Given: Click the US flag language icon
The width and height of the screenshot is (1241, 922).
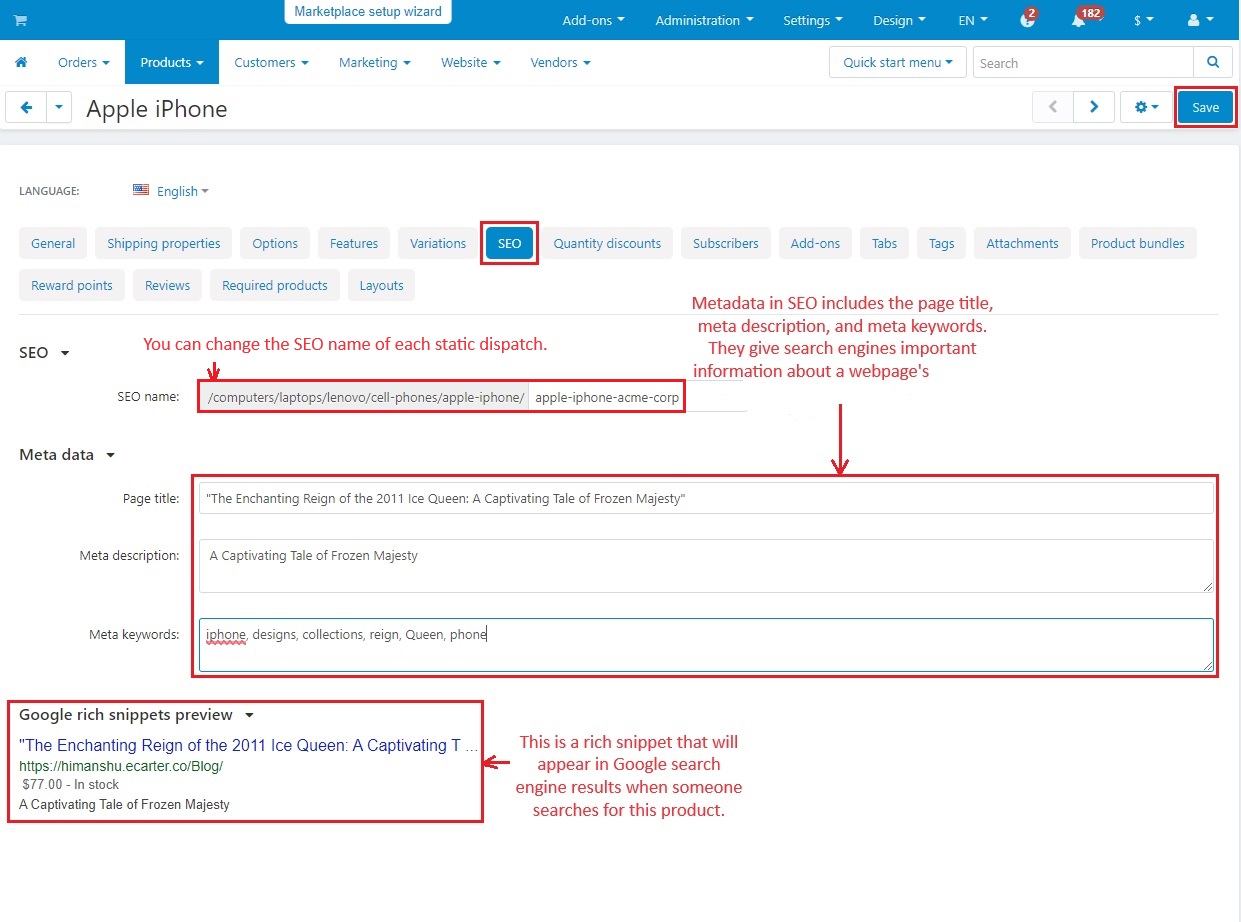Looking at the screenshot, I should (x=141, y=190).
